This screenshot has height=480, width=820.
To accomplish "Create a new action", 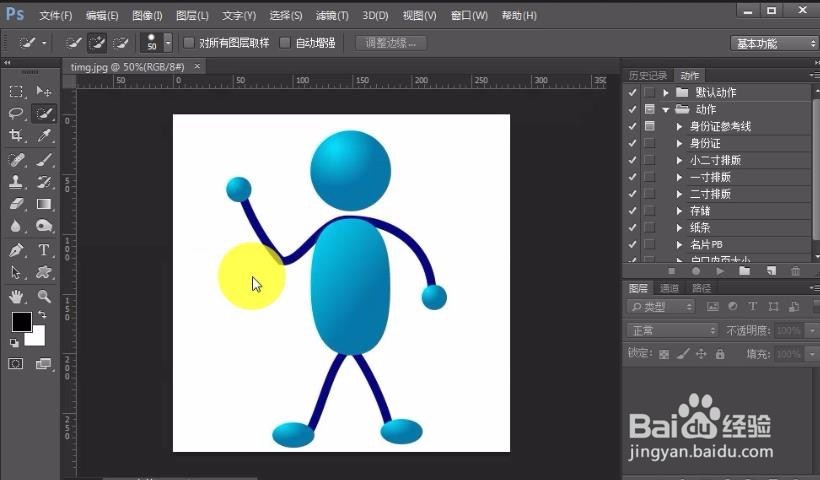I will (771, 271).
